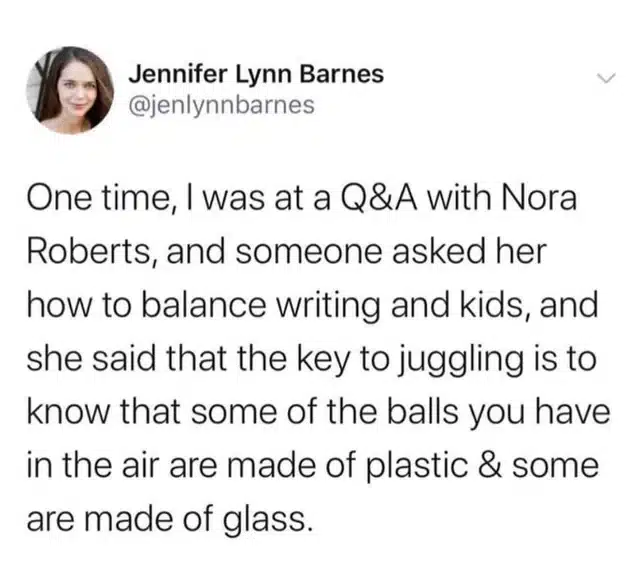
Task: Click the phrase "are made of glass"
Action: click(x=166, y=520)
